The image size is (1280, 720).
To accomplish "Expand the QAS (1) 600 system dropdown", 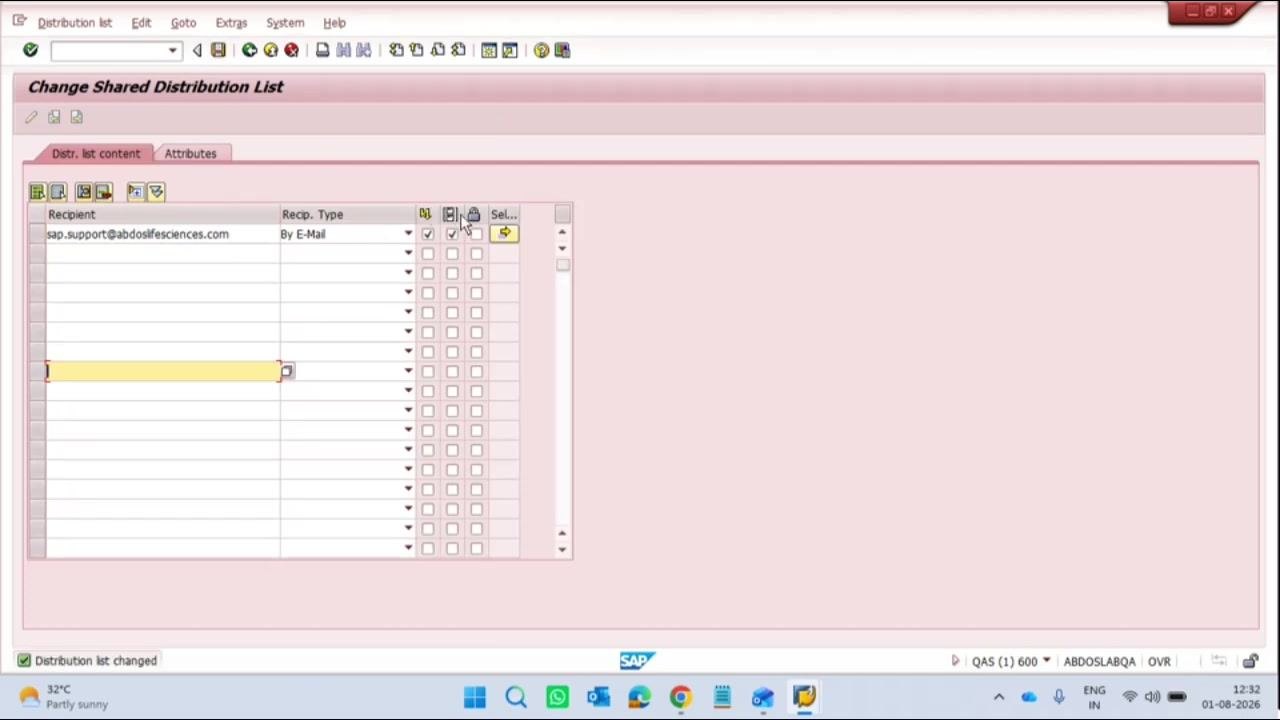I will (1046, 661).
